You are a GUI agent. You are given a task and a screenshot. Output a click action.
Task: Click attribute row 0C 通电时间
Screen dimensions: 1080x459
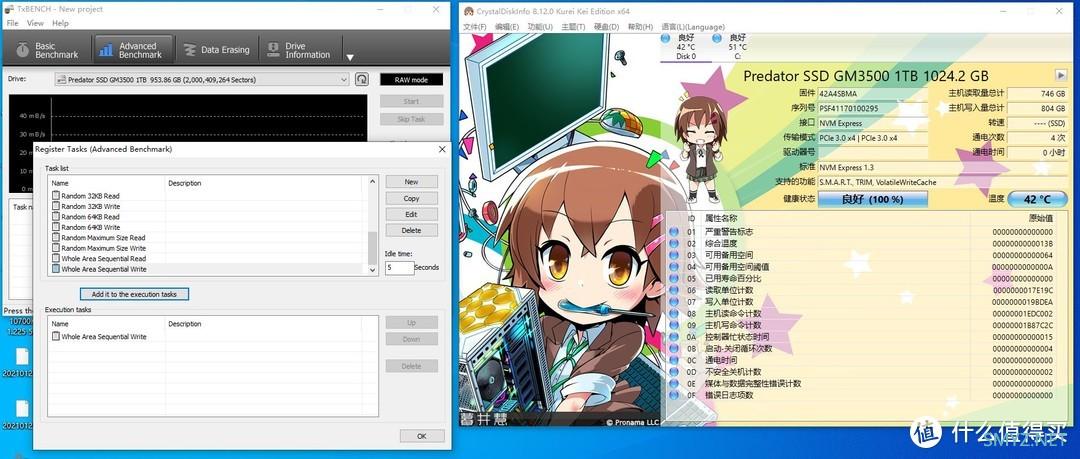(x=868, y=360)
